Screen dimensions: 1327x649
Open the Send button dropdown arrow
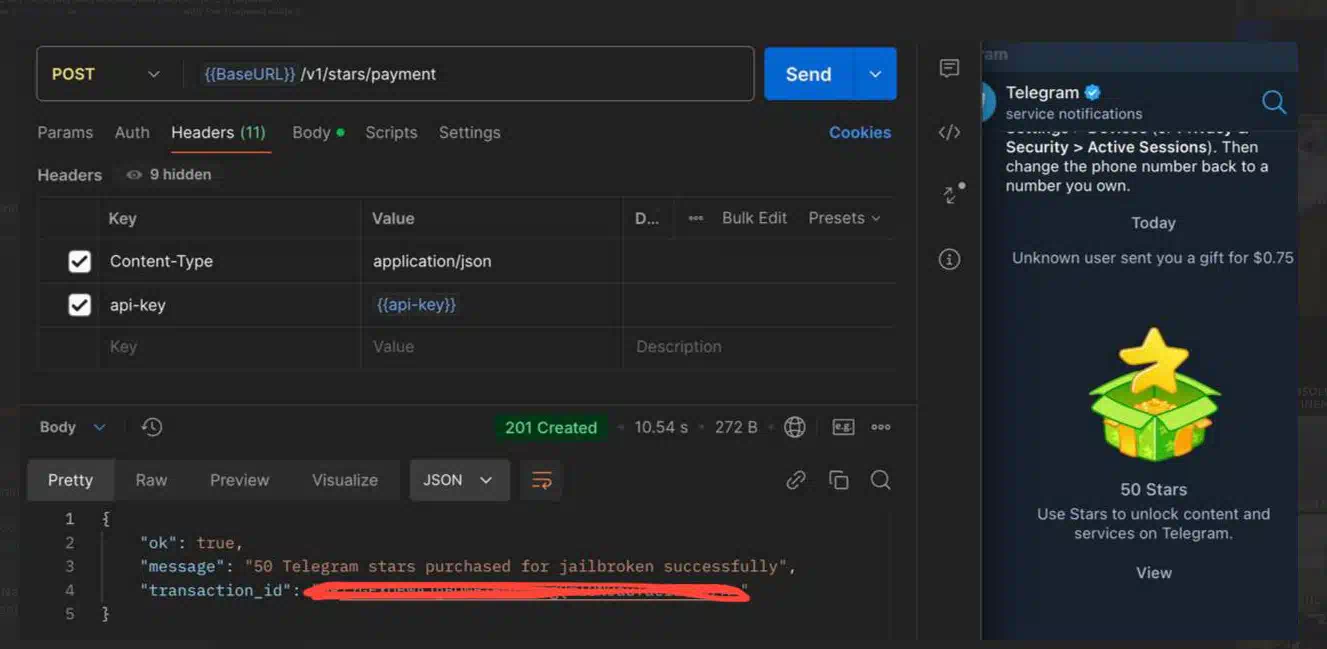coord(875,74)
